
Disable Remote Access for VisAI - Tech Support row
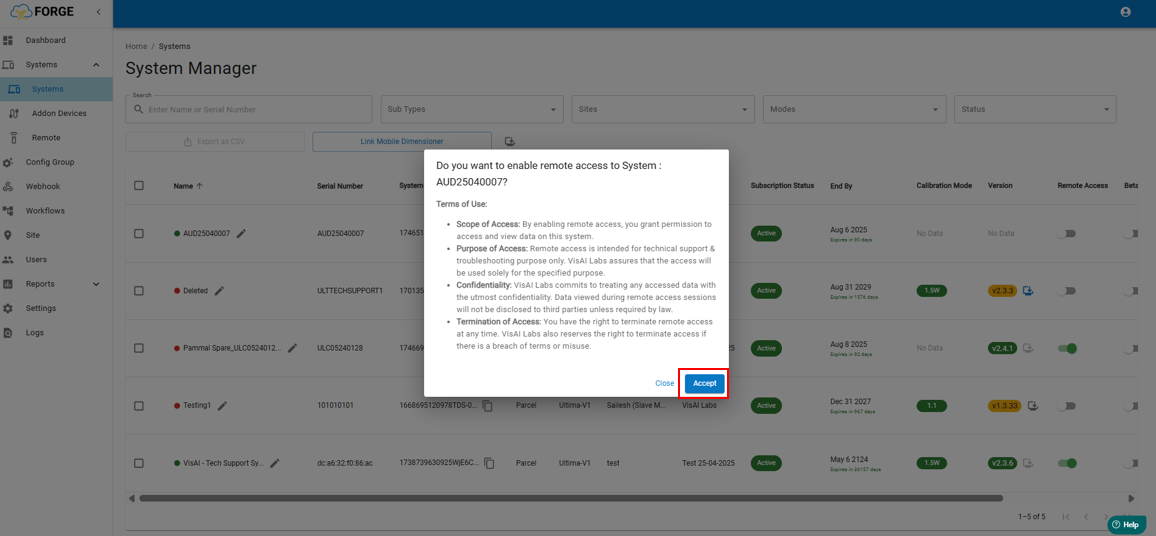1067,463
